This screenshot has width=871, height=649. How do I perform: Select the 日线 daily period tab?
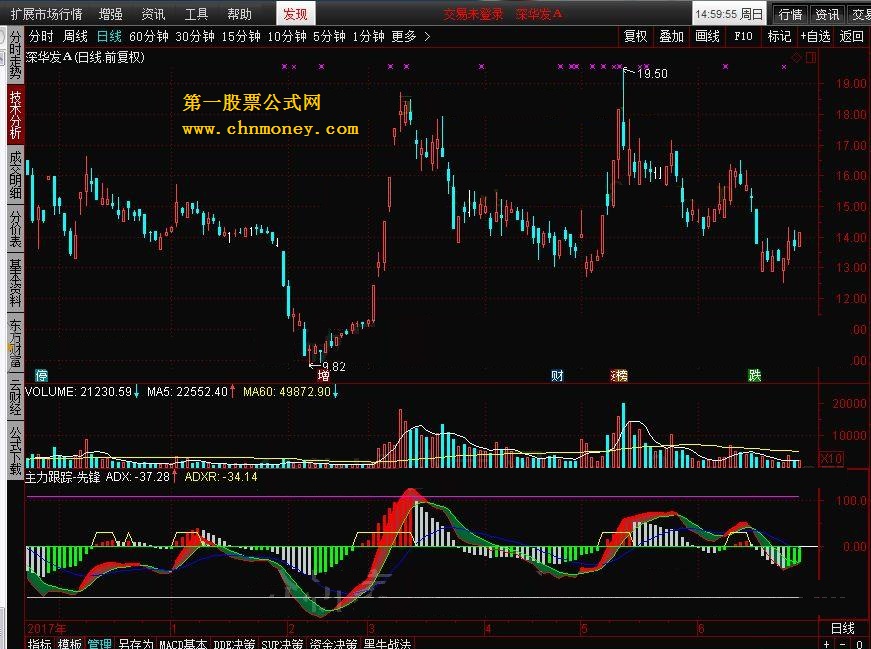[109, 37]
